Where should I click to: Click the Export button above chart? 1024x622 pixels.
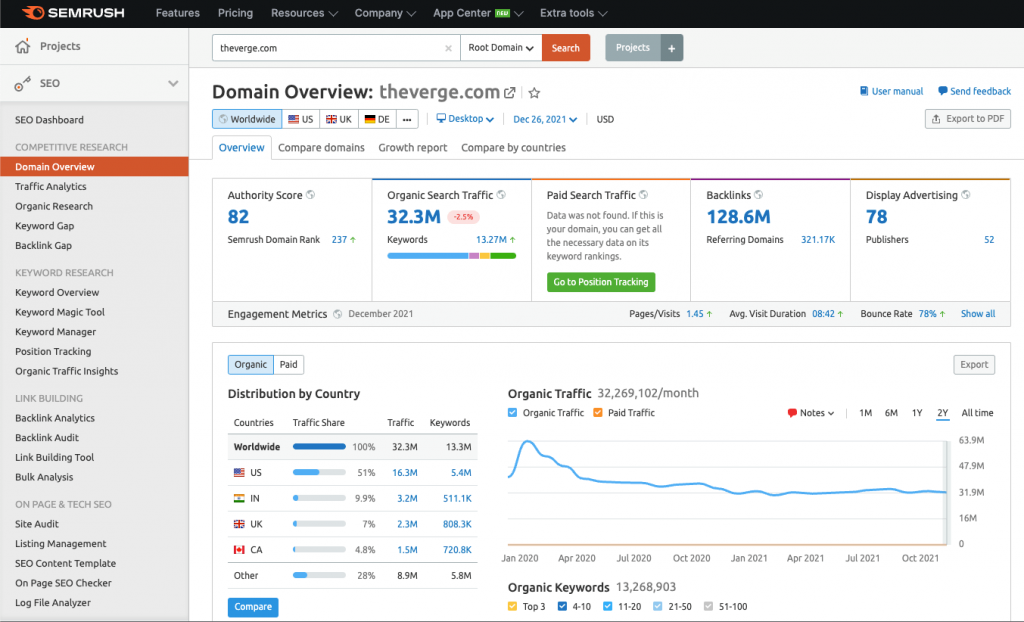(x=974, y=365)
